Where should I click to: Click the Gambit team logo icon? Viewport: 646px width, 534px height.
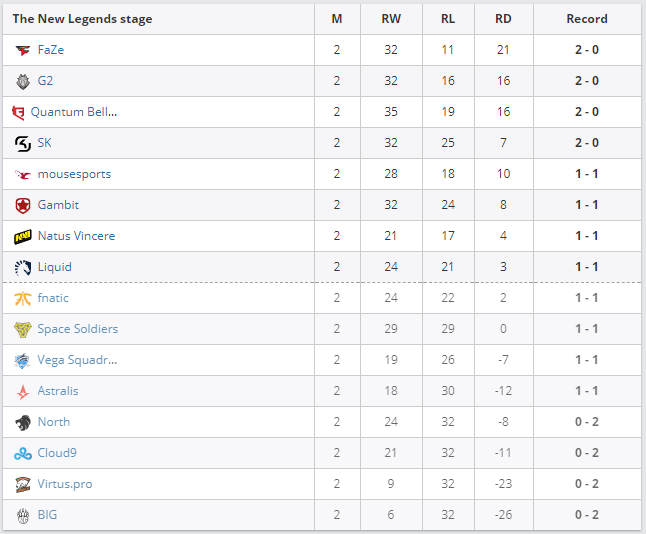[x=23, y=205]
